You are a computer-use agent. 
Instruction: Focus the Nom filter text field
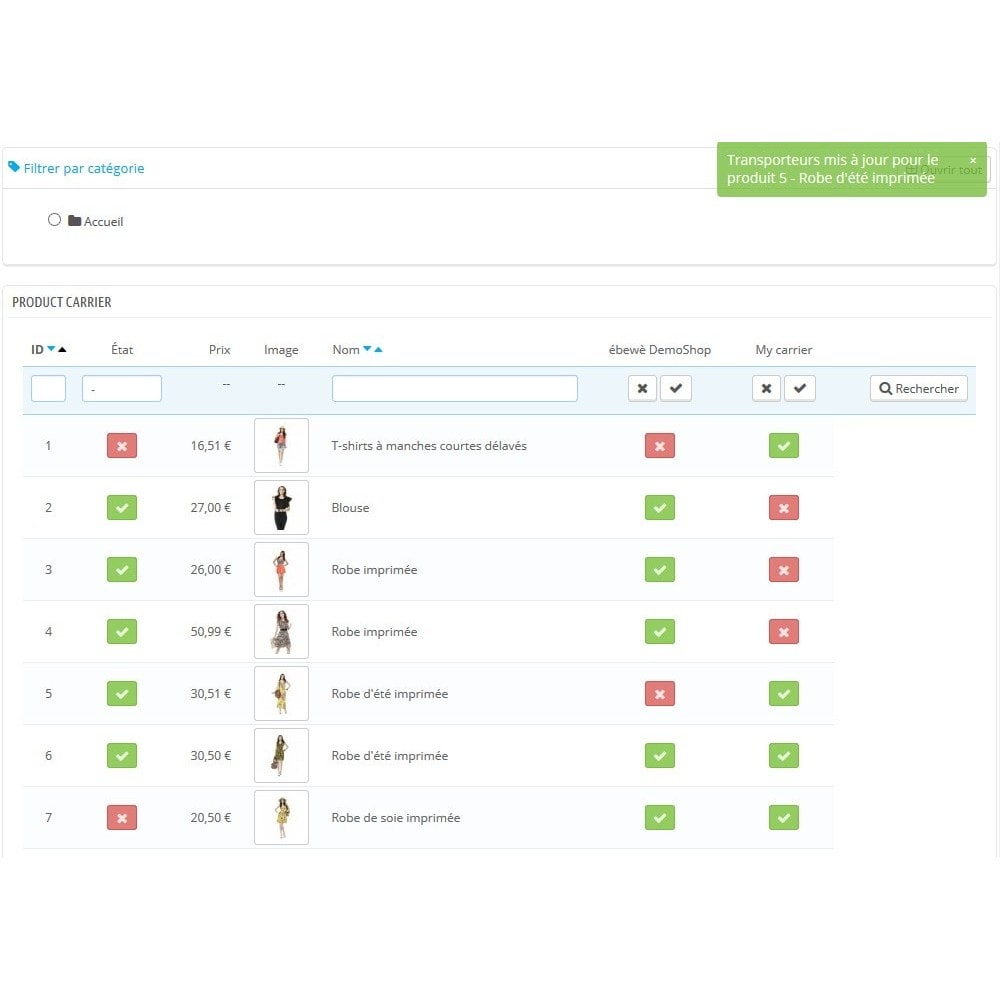tap(455, 388)
